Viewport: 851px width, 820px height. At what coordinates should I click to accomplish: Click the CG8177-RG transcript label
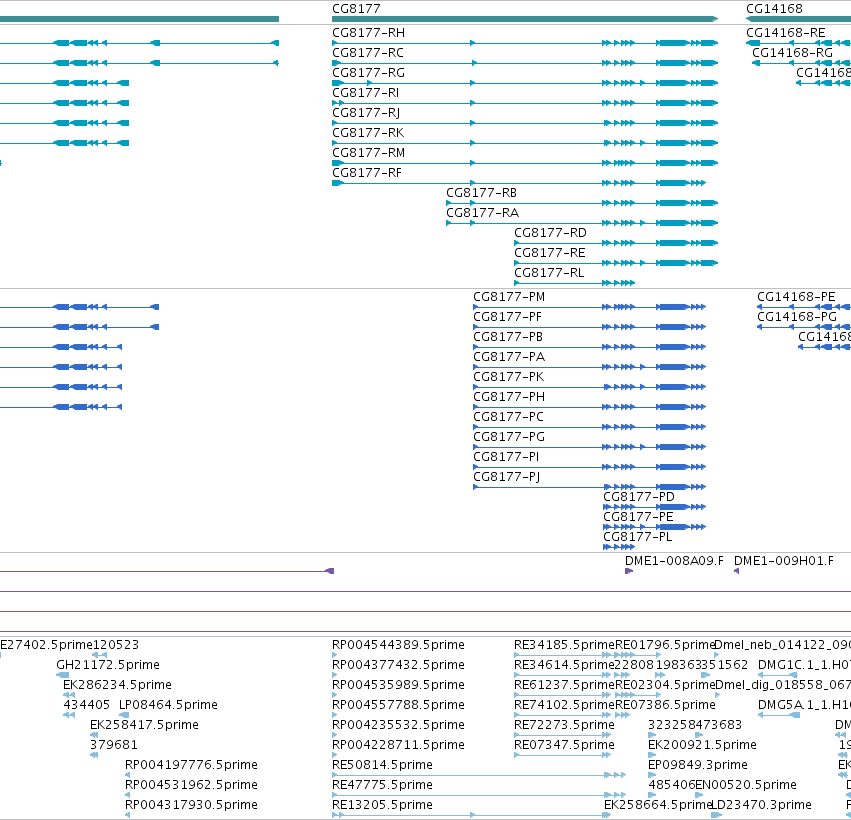[x=369, y=73]
